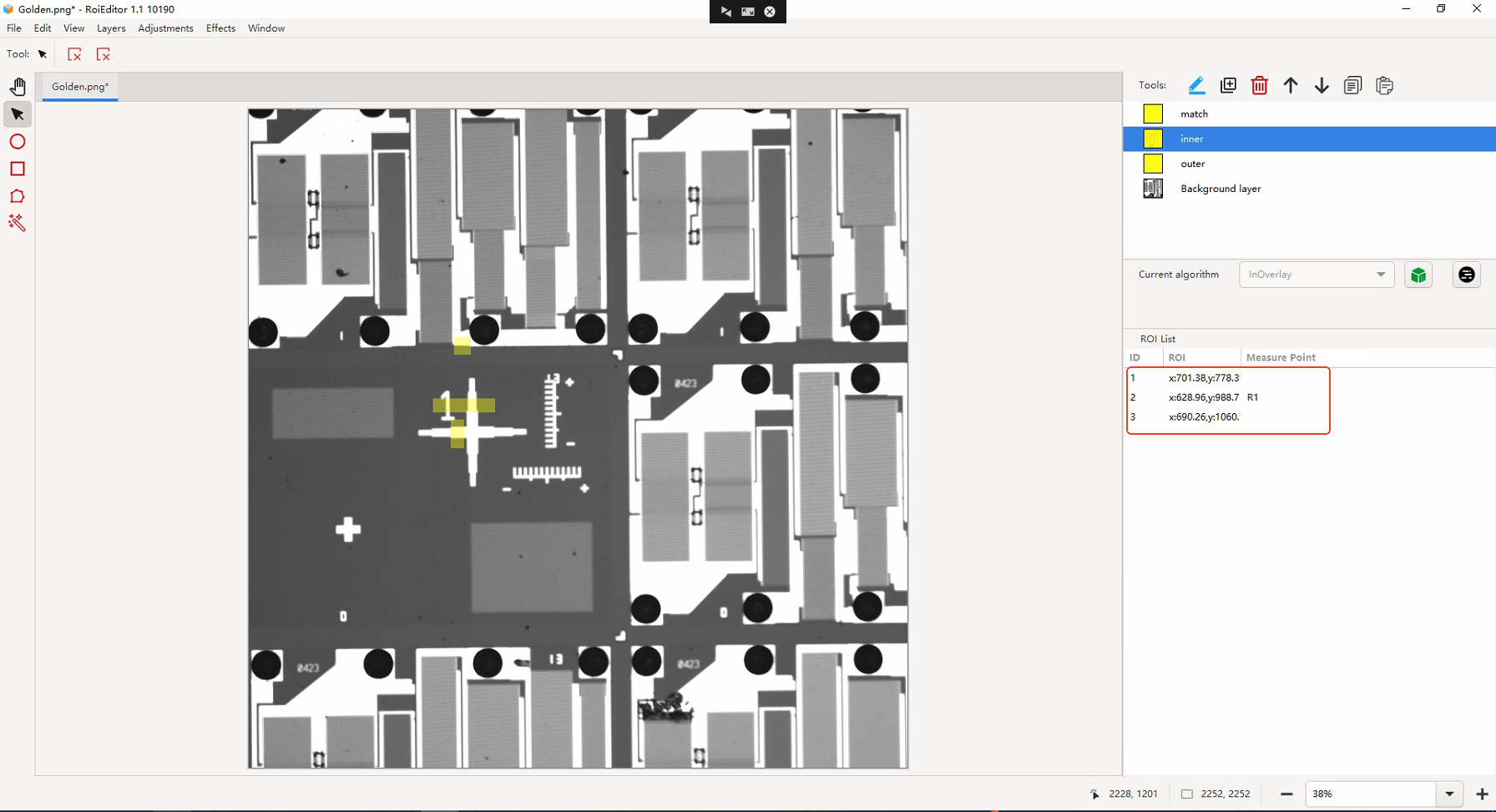Move layer down with down arrow
The width and height of the screenshot is (1496, 812).
(1322, 85)
